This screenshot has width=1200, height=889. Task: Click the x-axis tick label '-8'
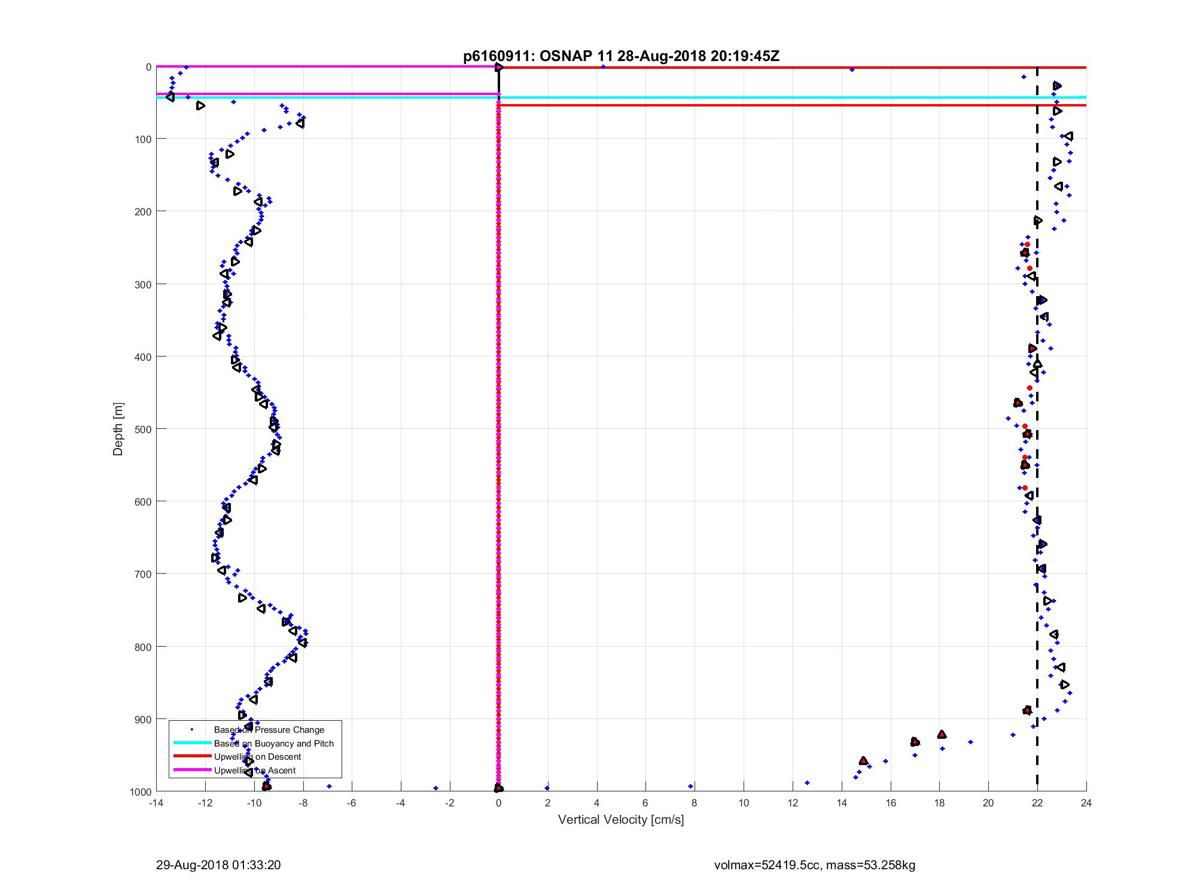pyautogui.click(x=302, y=803)
